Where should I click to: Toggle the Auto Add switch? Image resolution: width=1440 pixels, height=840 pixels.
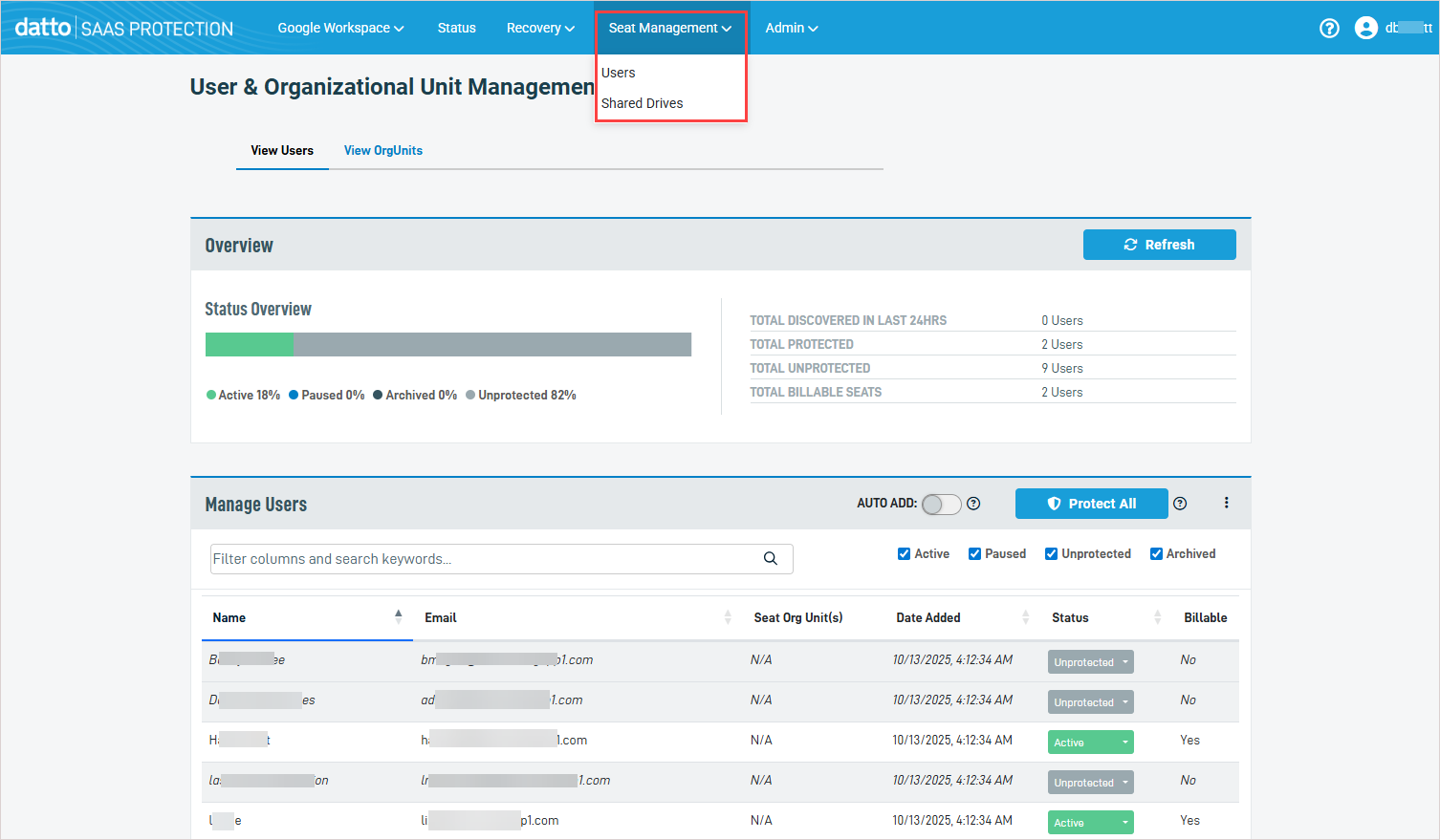941,505
